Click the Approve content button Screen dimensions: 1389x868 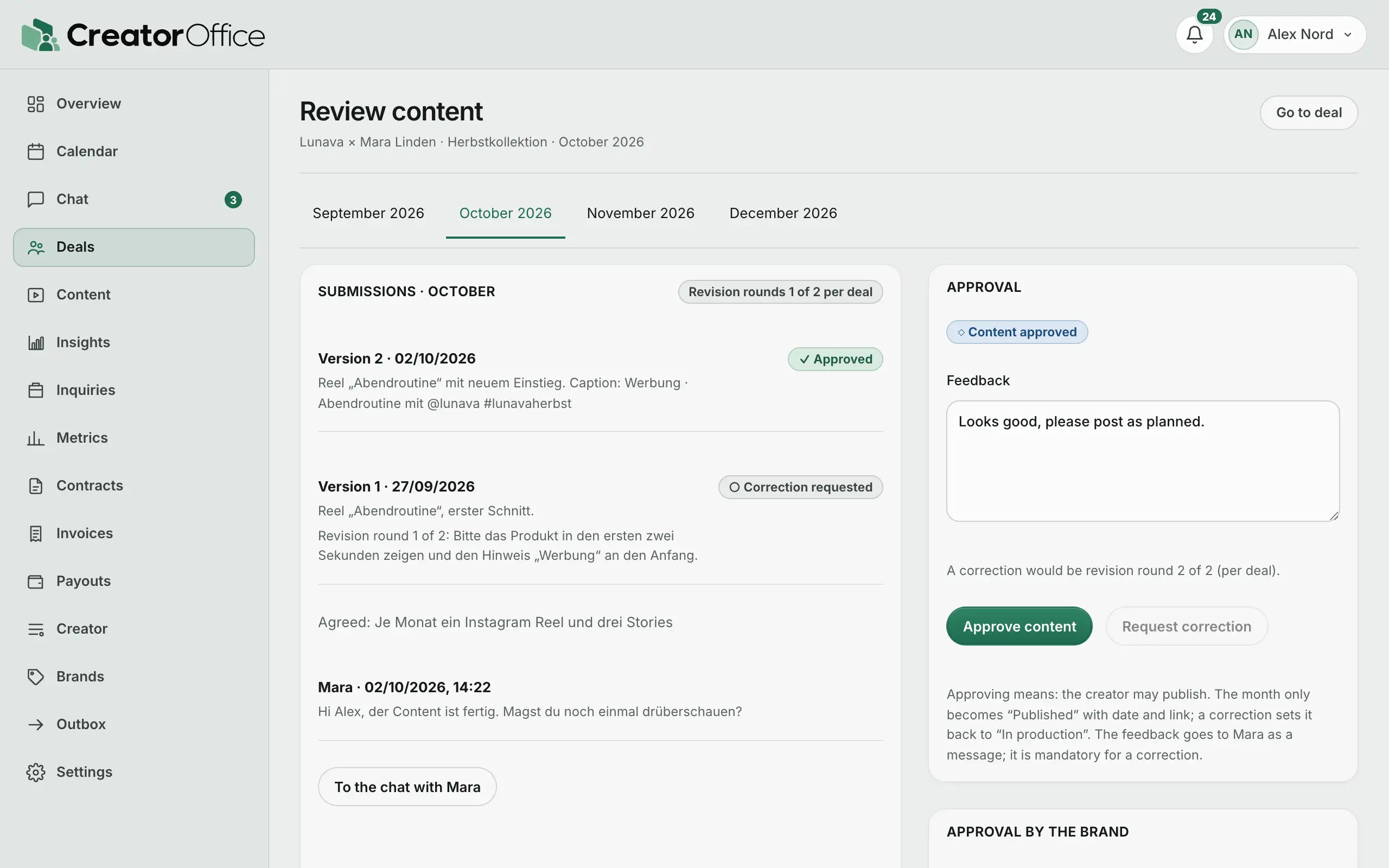pyautogui.click(x=1019, y=626)
